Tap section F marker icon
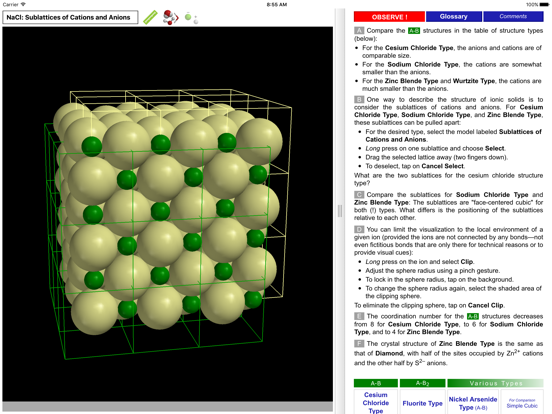 359,344
